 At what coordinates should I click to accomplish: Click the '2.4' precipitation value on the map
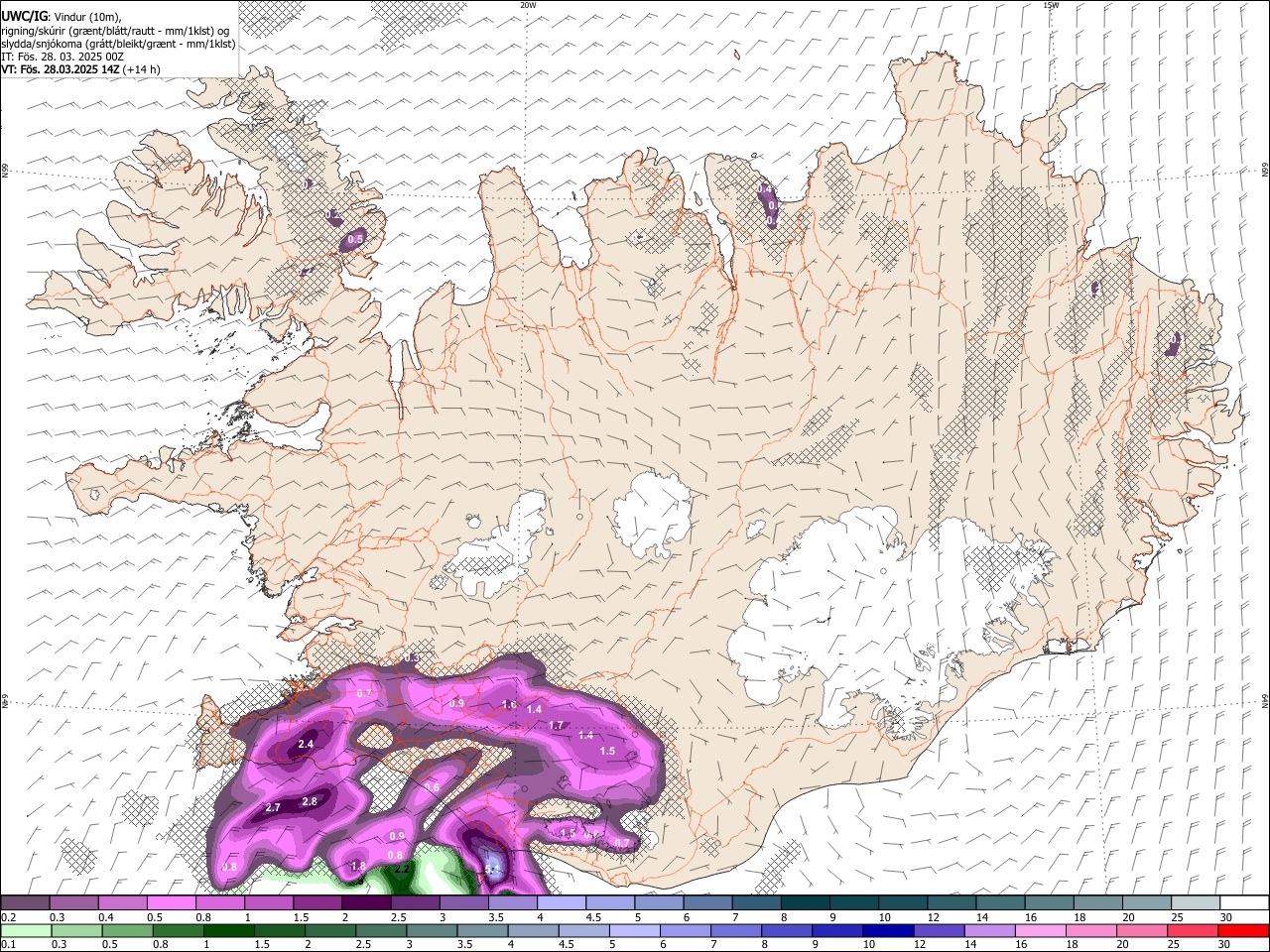click(x=306, y=745)
